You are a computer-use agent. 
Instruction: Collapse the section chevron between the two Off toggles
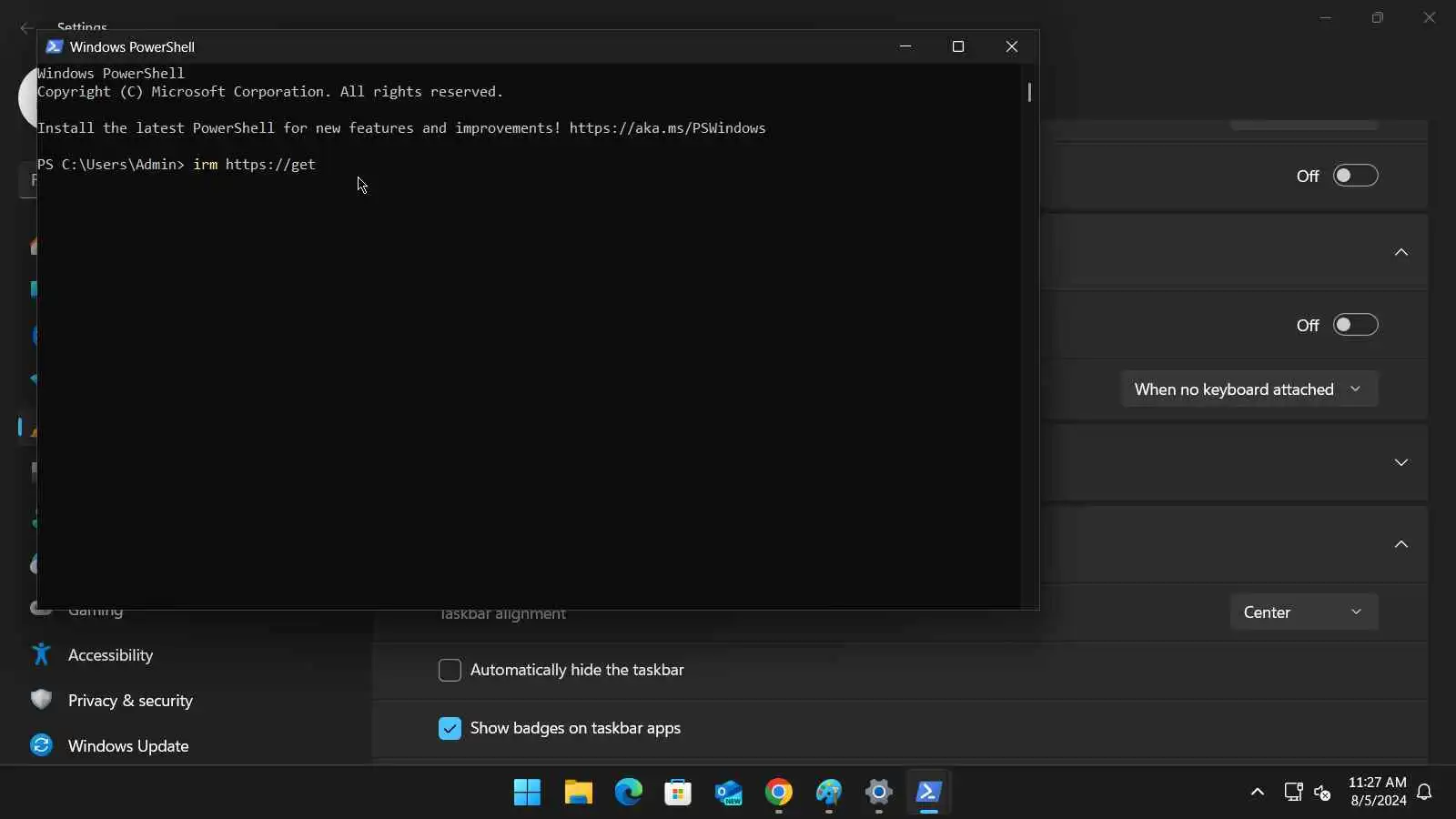(1401, 252)
